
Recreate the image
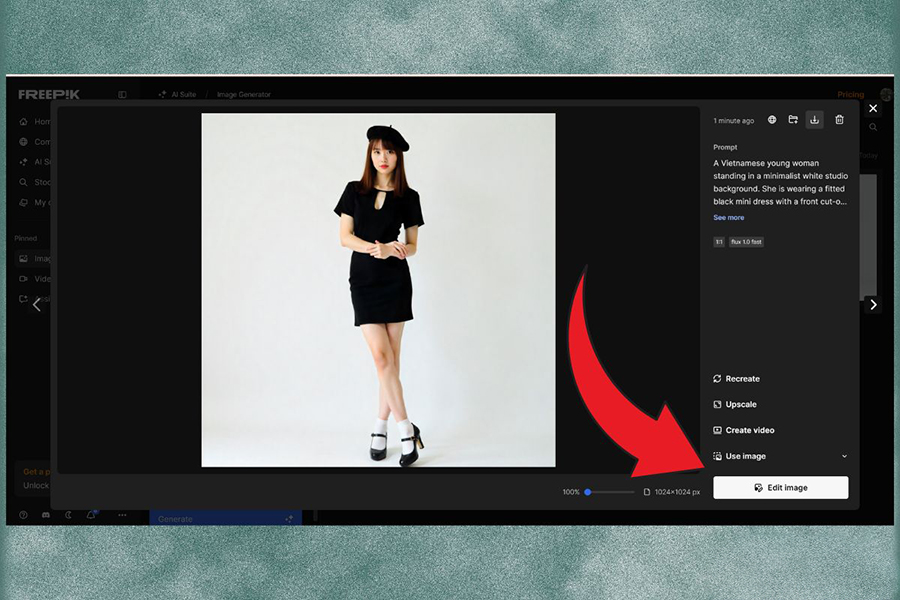(x=736, y=379)
